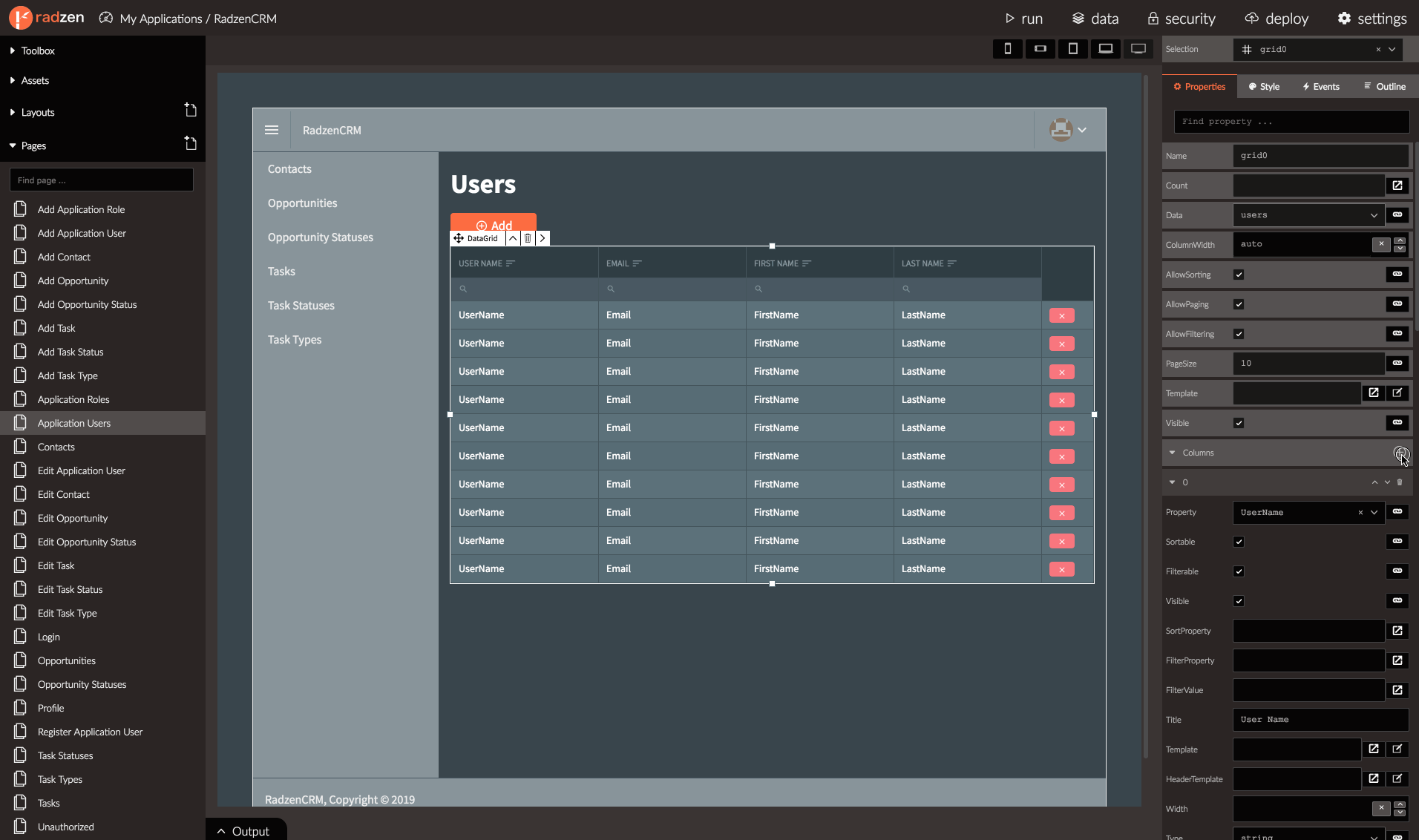Toggle the column Filterable checkbox

(x=1239, y=571)
